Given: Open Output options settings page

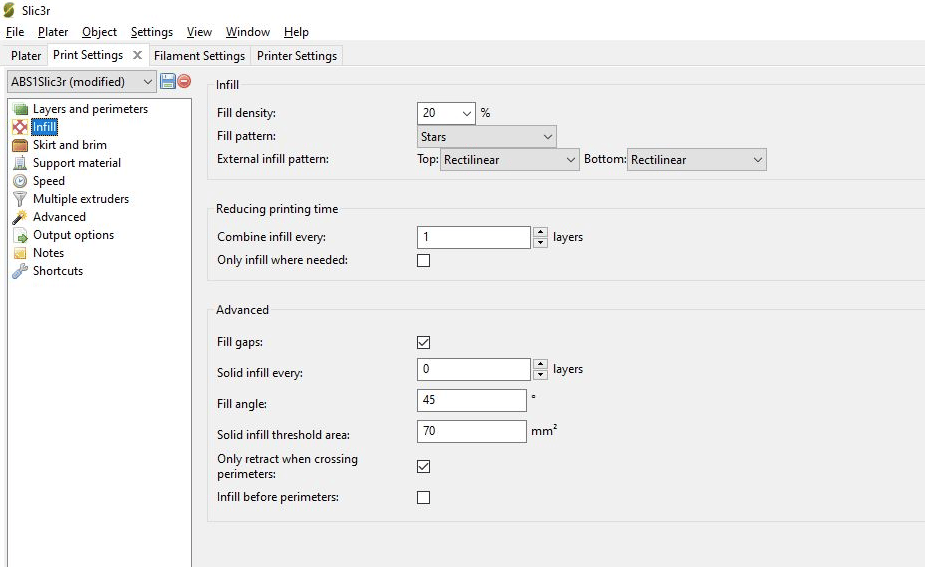Looking at the screenshot, I should pyautogui.click(x=73, y=235).
